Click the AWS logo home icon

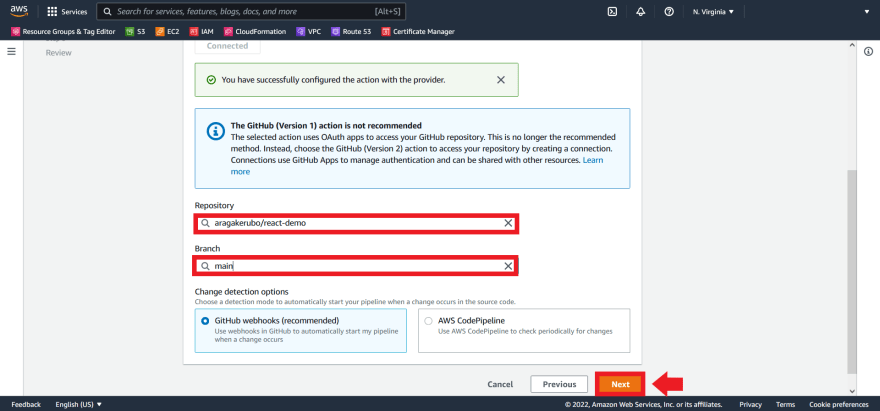pyautogui.click(x=19, y=11)
